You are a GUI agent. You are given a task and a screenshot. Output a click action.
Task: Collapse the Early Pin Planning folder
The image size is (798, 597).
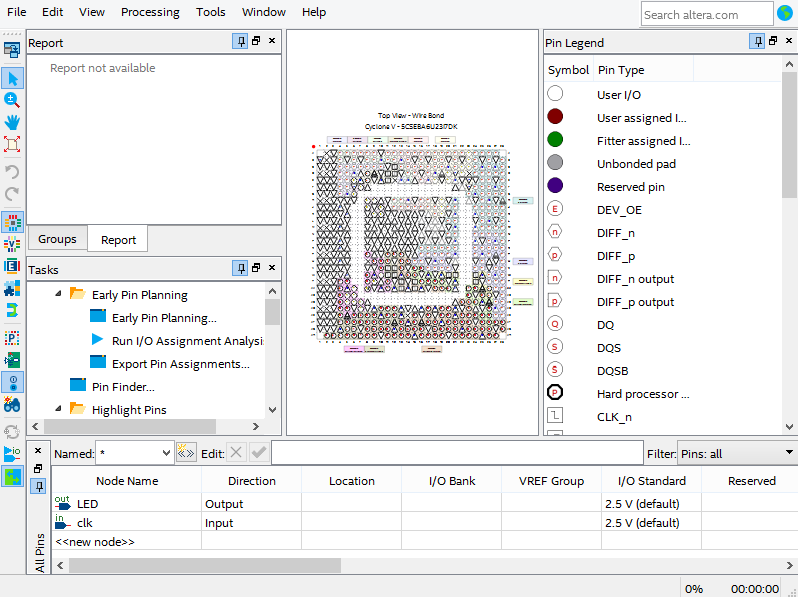point(58,295)
